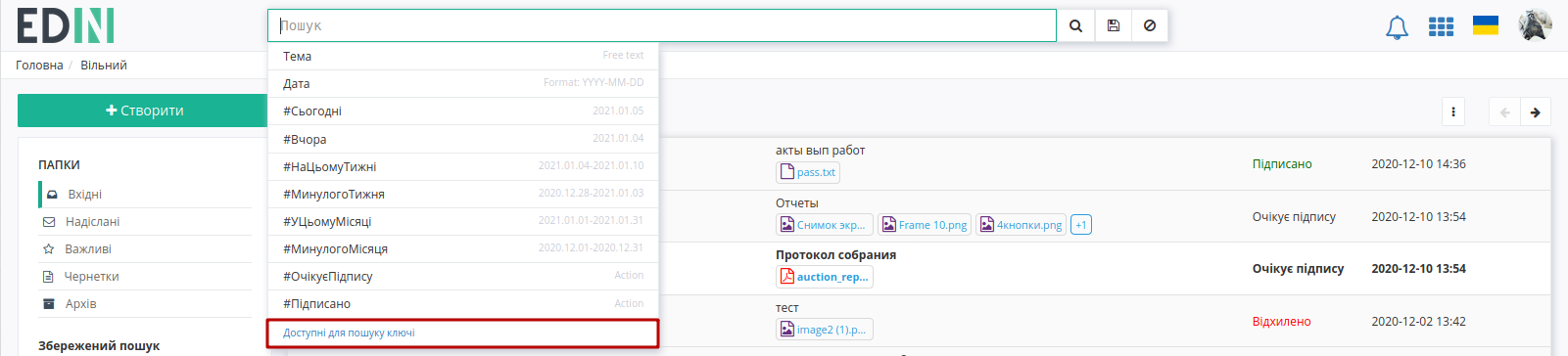Image resolution: width=1568 pixels, height=356 pixels.
Task: Click the Вільний breadcrumb
Action: 104,66
